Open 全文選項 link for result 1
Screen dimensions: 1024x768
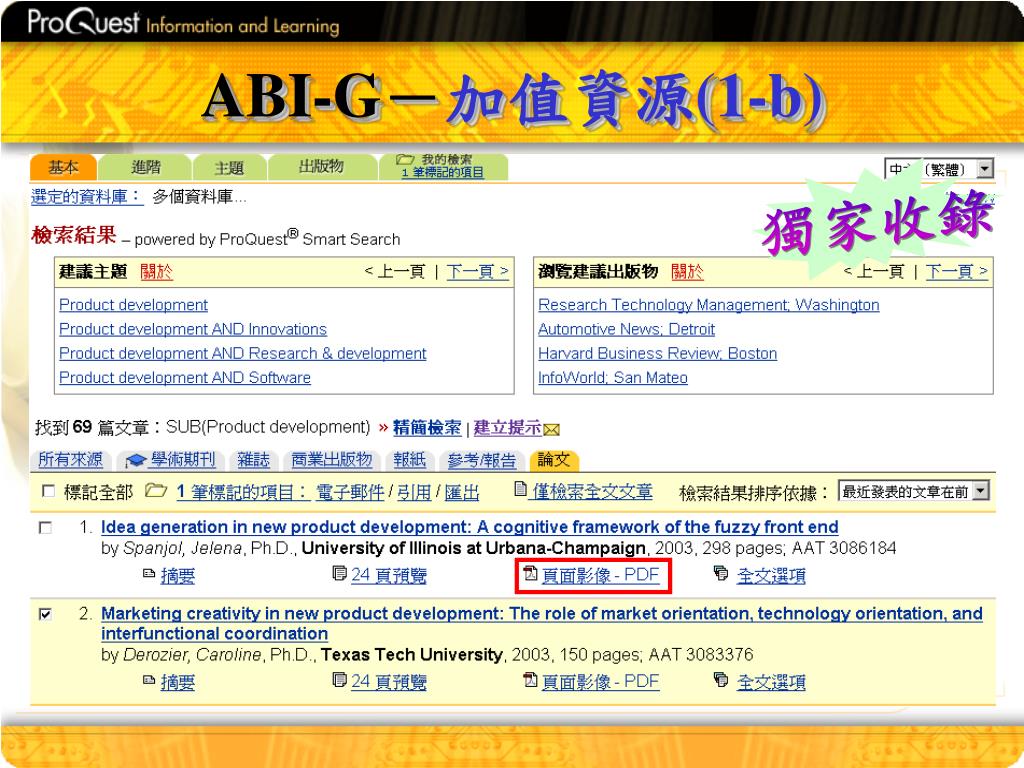771,576
